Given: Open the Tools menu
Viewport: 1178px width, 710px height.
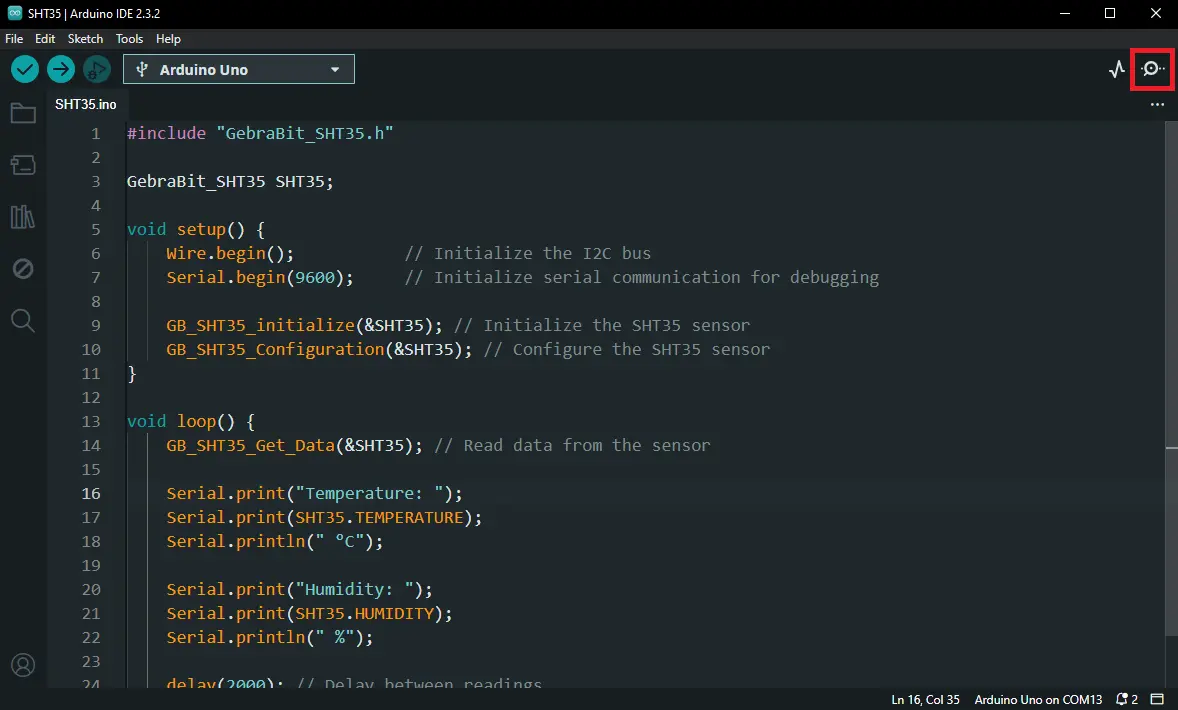Looking at the screenshot, I should point(129,39).
